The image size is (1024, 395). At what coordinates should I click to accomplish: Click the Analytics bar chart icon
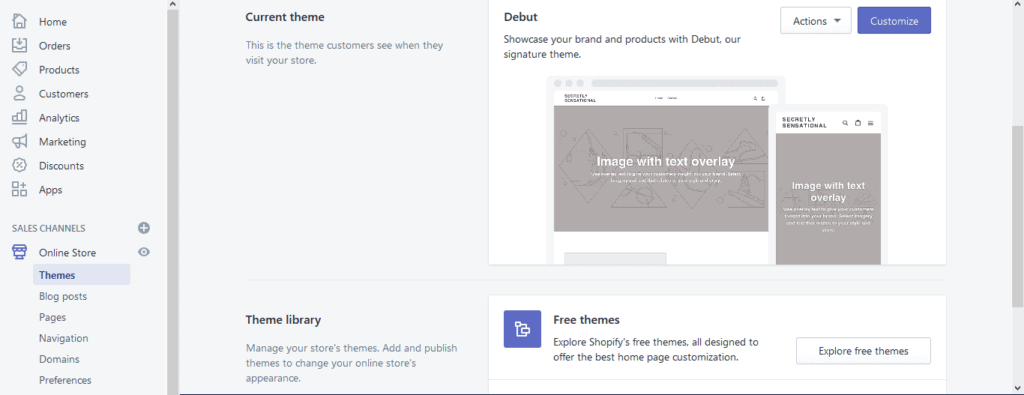point(20,118)
